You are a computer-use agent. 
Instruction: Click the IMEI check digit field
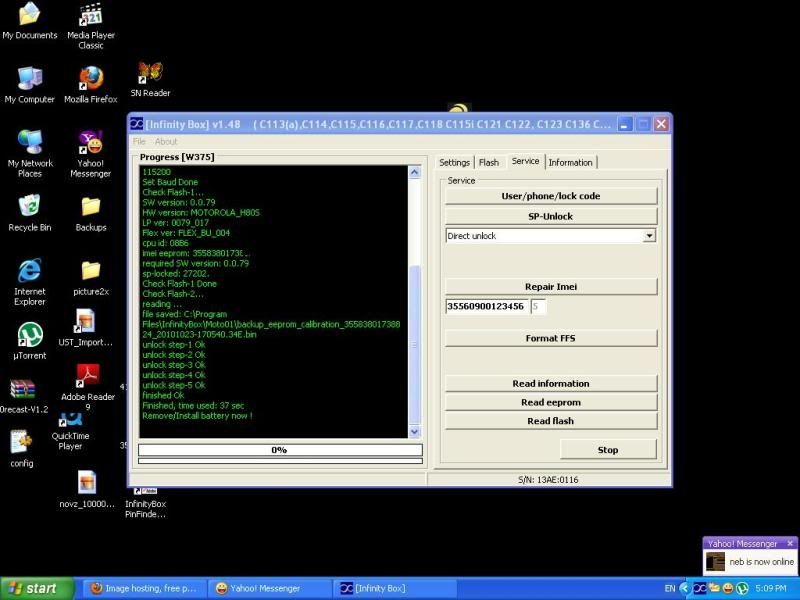538,306
